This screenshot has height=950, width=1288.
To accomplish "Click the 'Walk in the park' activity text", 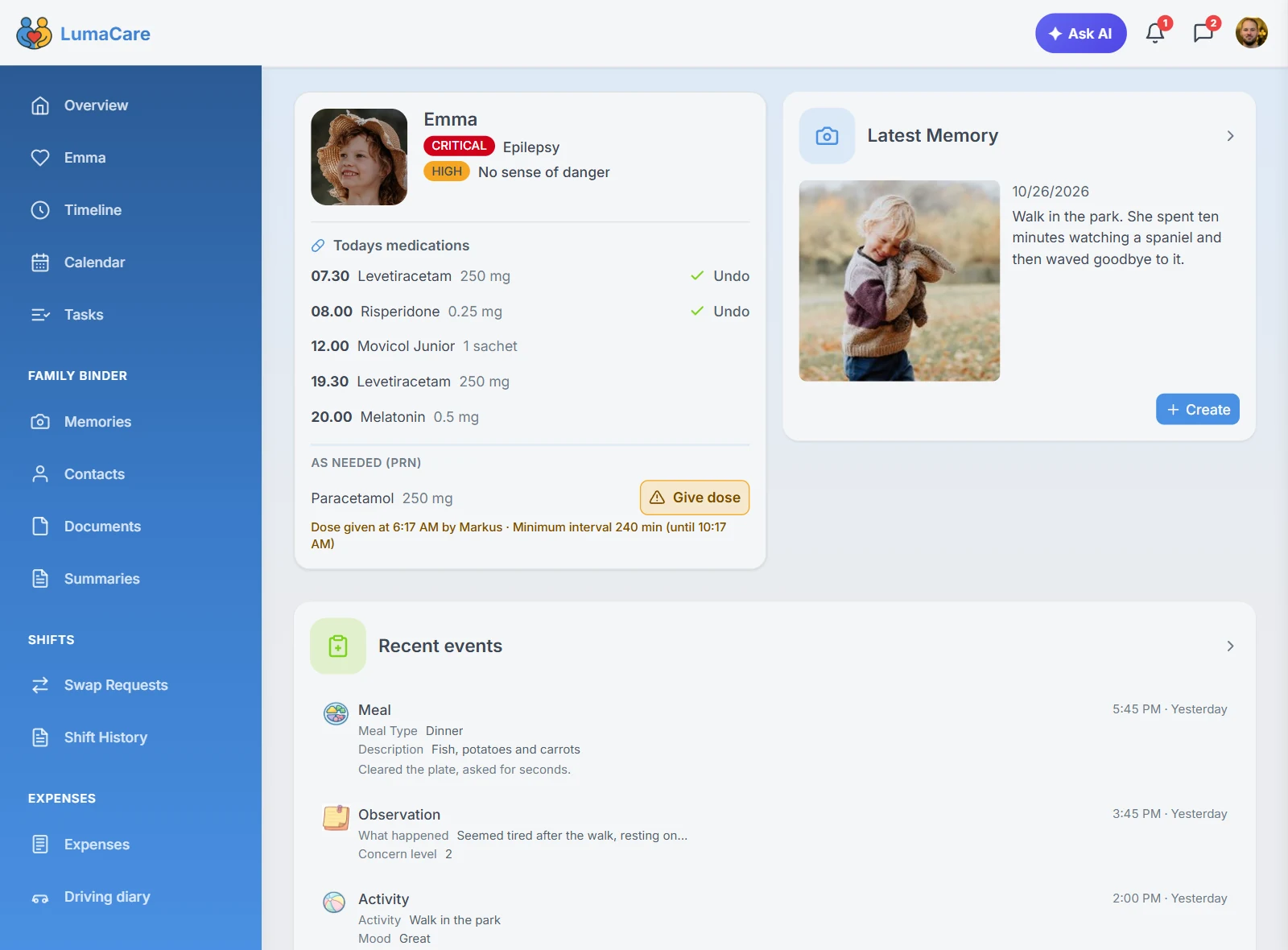I will [x=455, y=920].
